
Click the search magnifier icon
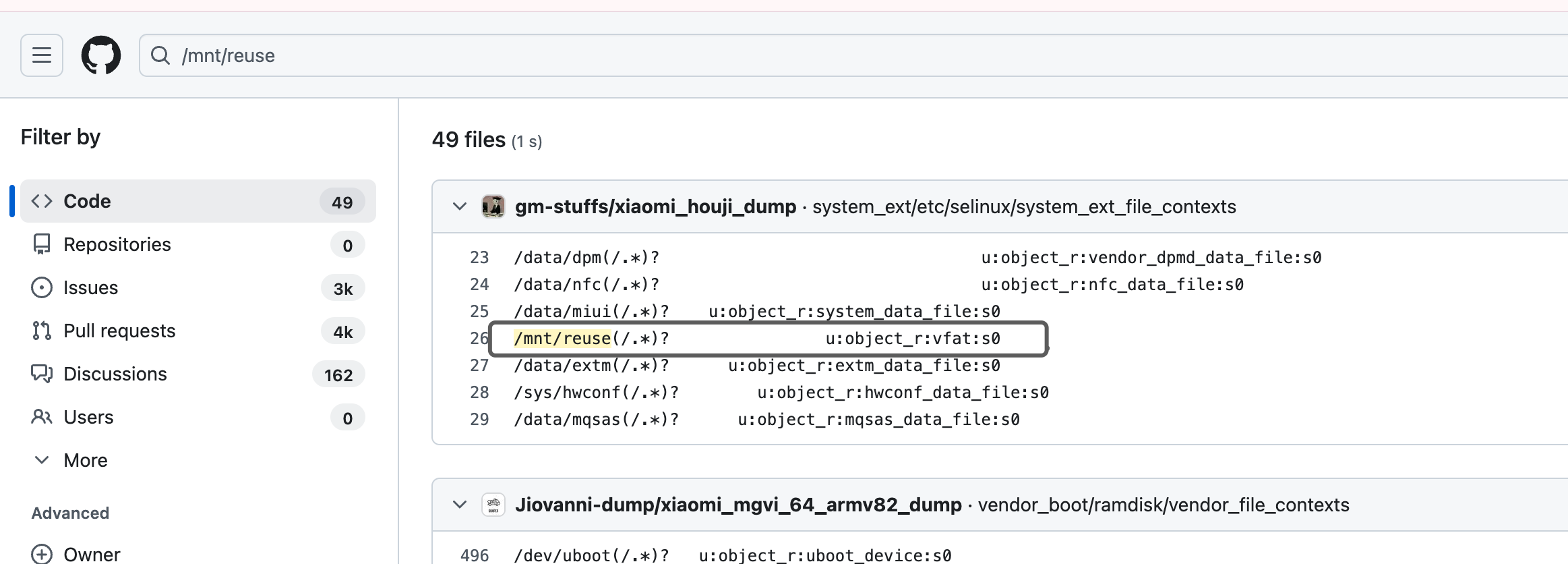[160, 55]
